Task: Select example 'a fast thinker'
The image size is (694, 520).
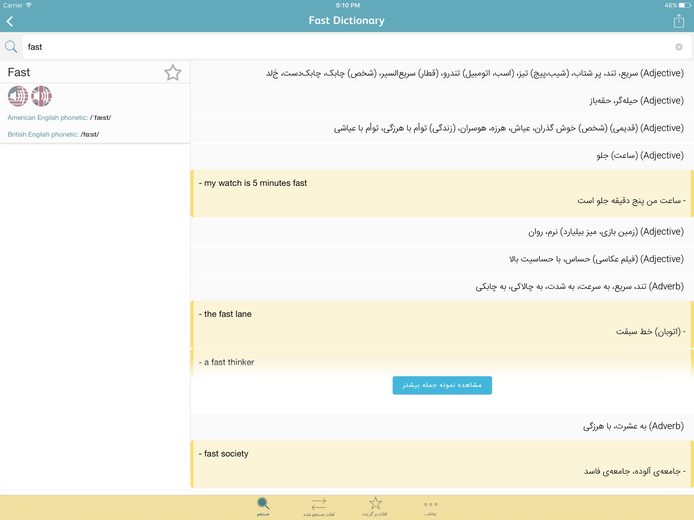Action: [x=442, y=362]
